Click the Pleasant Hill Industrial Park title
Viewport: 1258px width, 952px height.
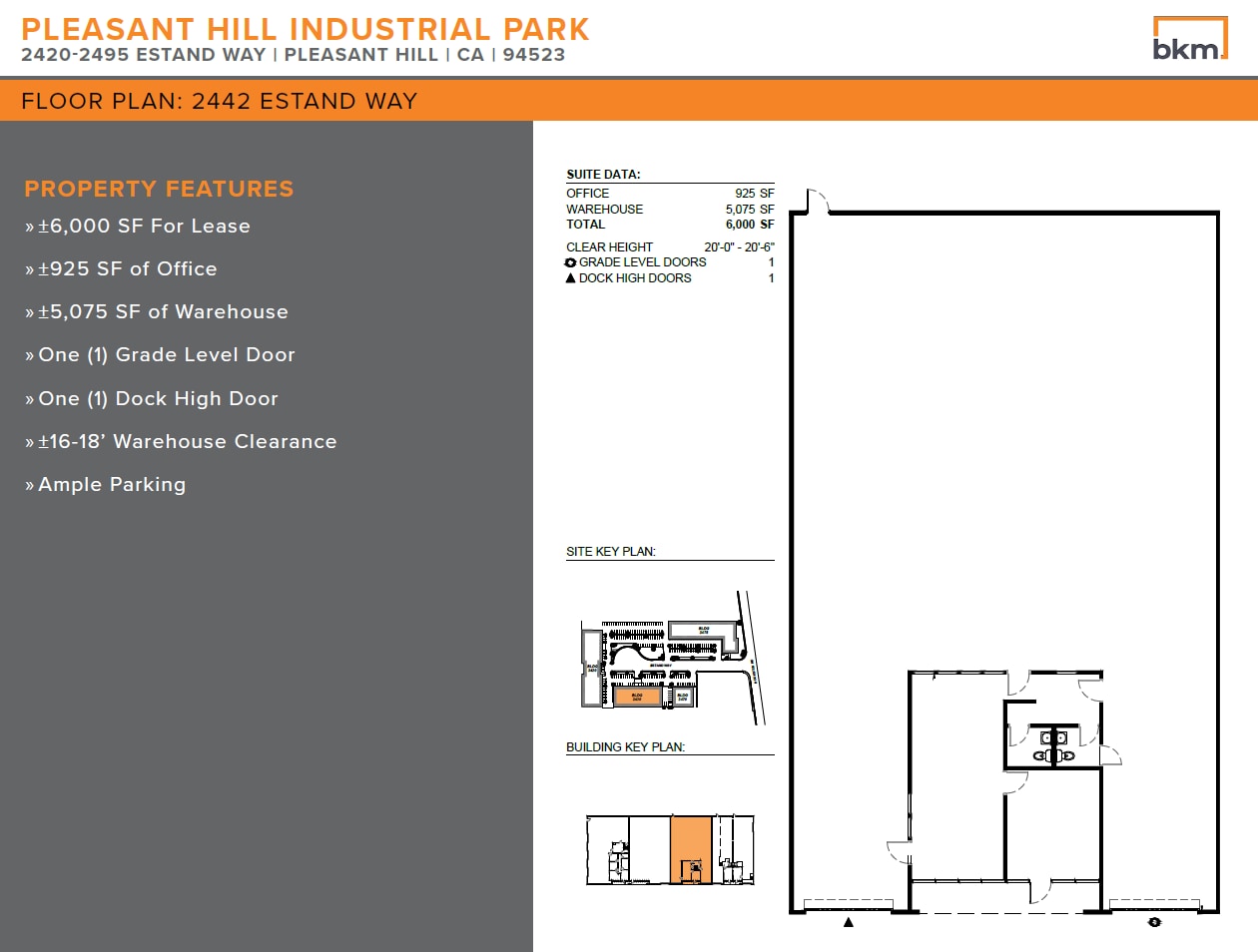click(306, 29)
